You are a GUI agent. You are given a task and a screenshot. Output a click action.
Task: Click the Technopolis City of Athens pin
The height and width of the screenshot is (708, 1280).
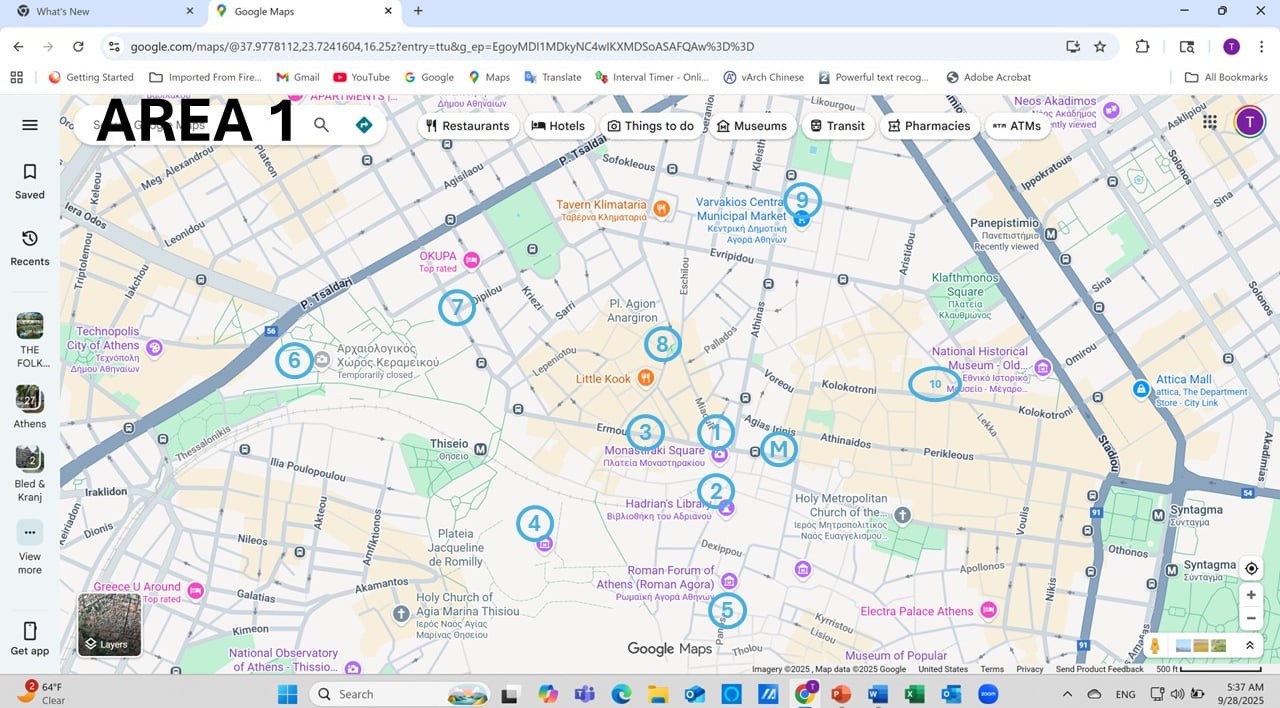[154, 348]
